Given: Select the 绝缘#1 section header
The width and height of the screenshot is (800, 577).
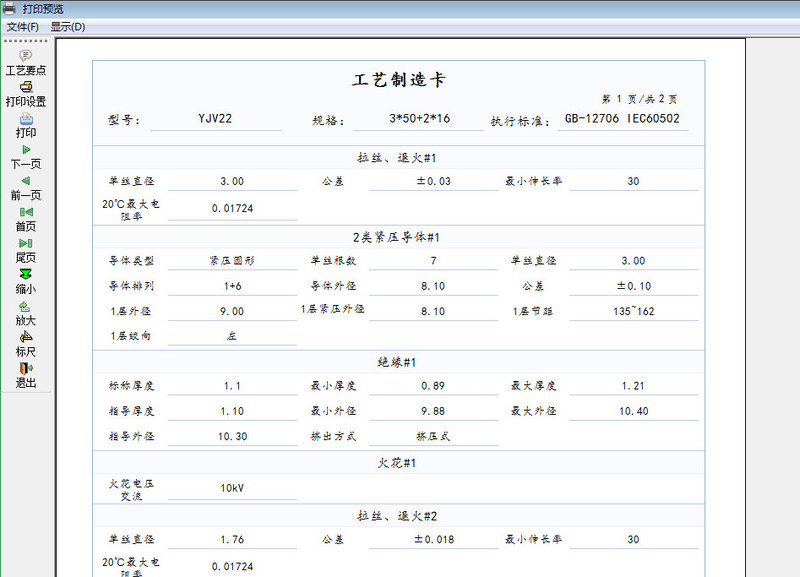Looking at the screenshot, I should click(x=397, y=363).
